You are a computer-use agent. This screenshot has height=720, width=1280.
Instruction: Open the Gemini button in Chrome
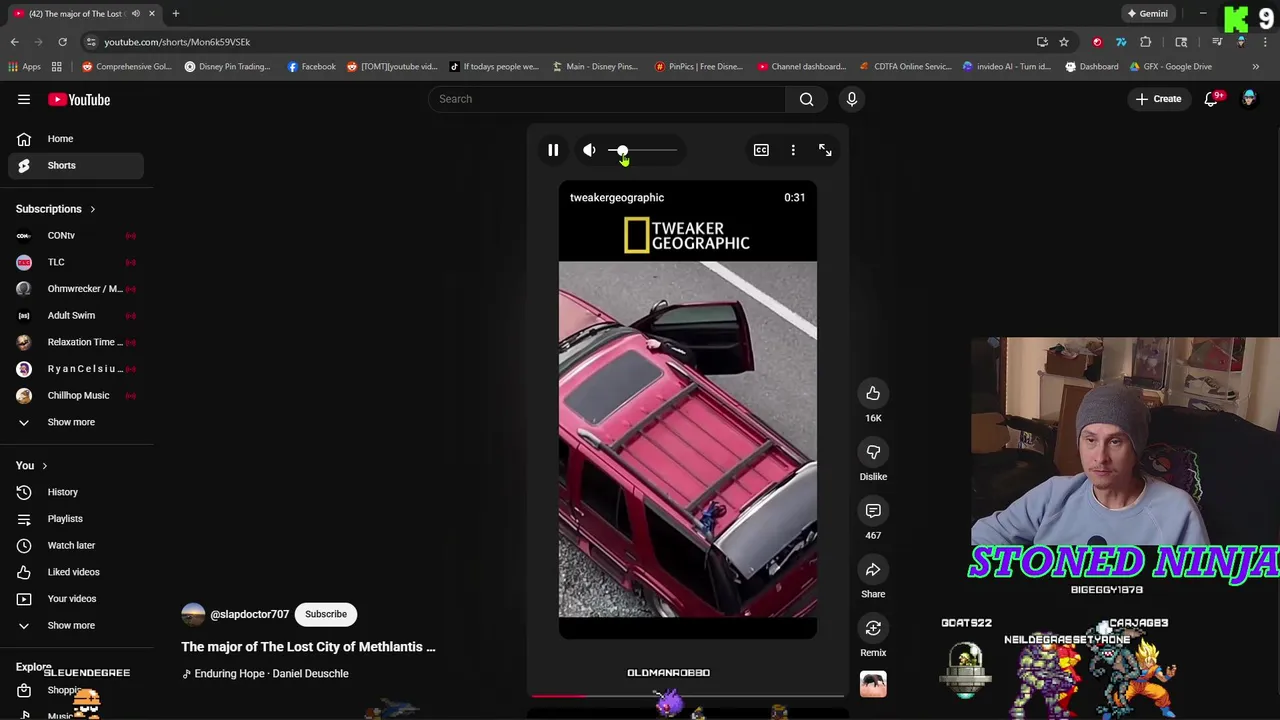point(1147,14)
